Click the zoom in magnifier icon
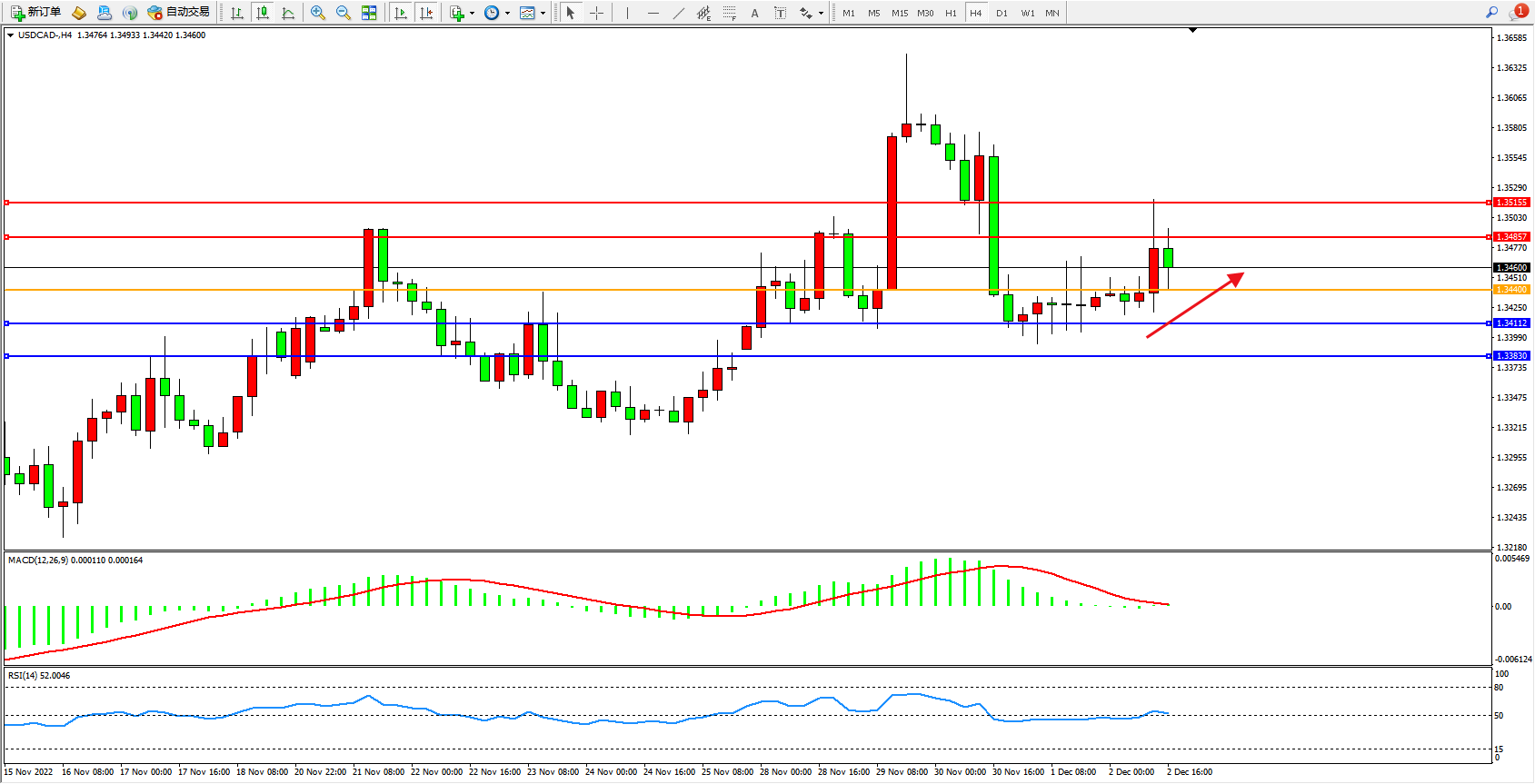This screenshot has width=1535, height=784. pyautogui.click(x=317, y=13)
